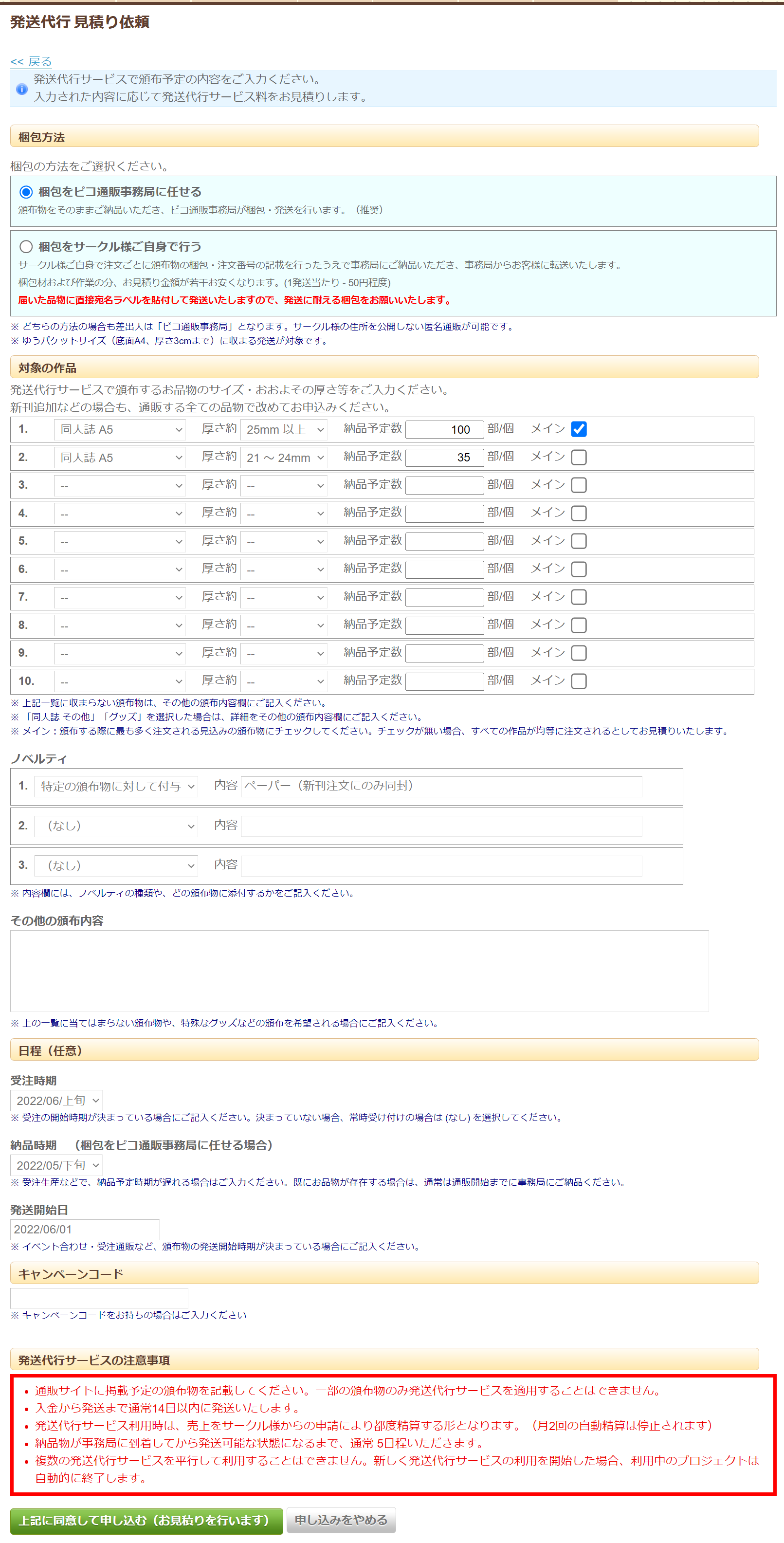Open row 1 thickness dropdown 25mm 以上

[x=284, y=429]
